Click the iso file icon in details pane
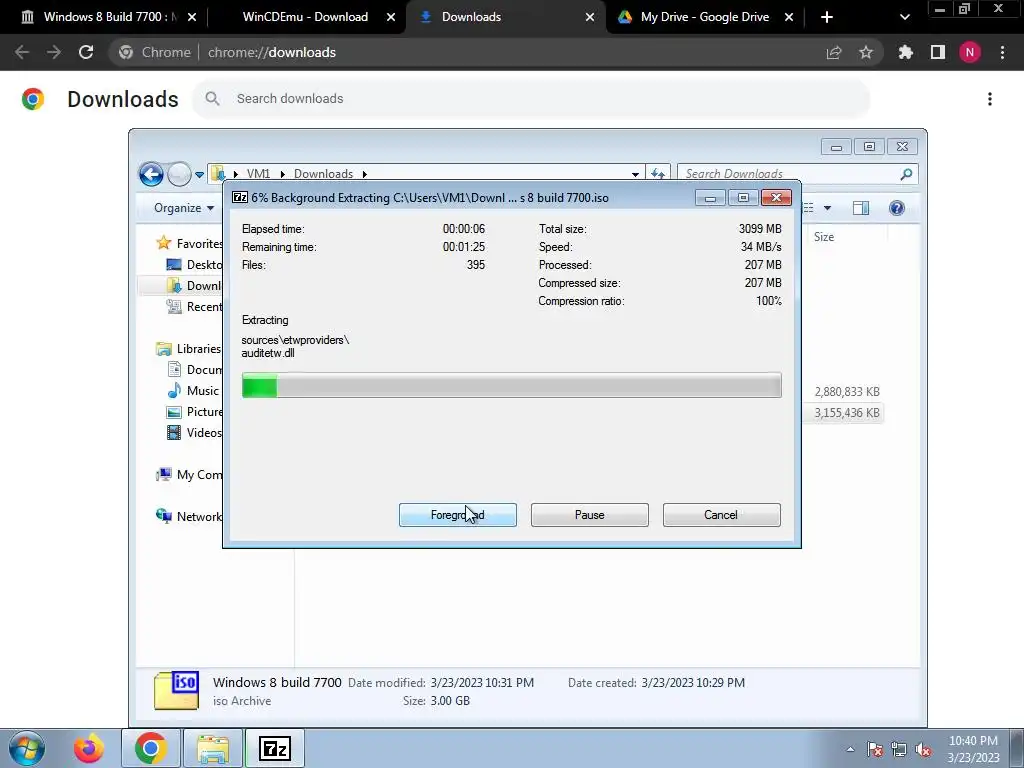 pos(176,691)
